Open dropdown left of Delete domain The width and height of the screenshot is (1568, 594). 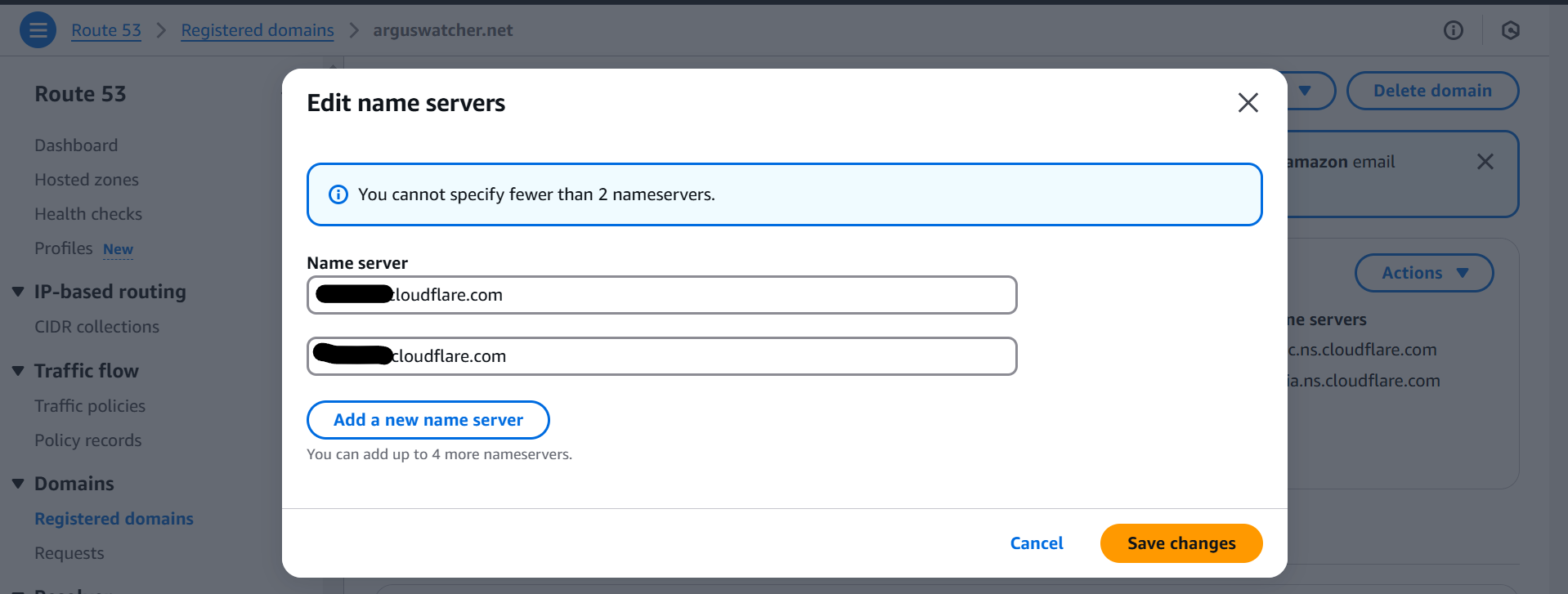1306,91
